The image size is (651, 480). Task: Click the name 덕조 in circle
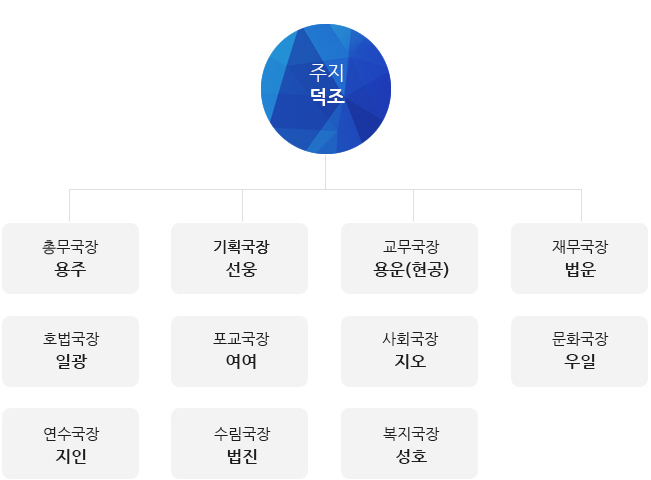click(x=327, y=96)
